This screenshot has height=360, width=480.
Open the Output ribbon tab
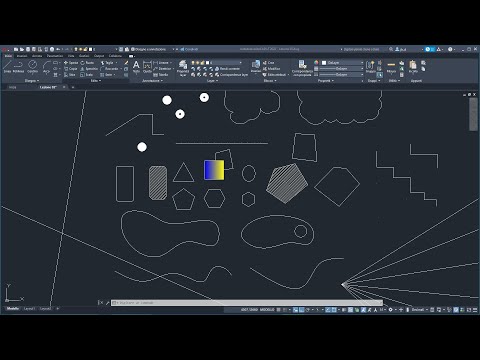99,56
